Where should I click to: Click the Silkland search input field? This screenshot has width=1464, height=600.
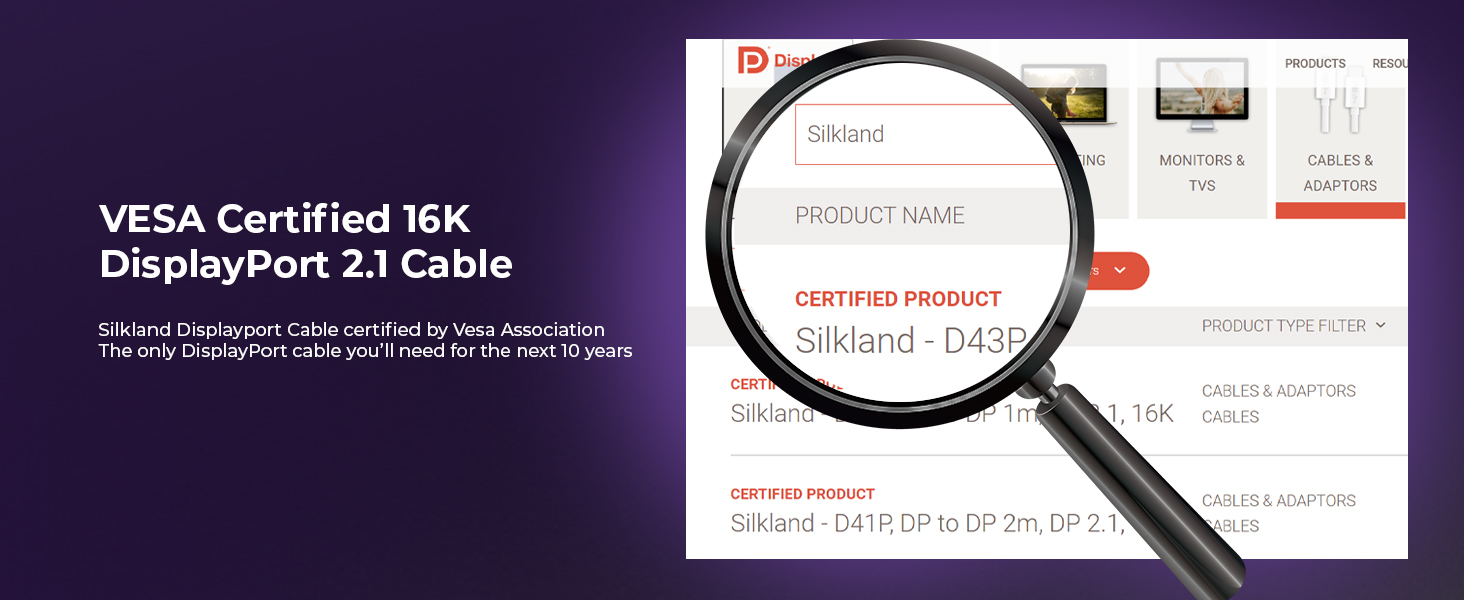[920, 134]
